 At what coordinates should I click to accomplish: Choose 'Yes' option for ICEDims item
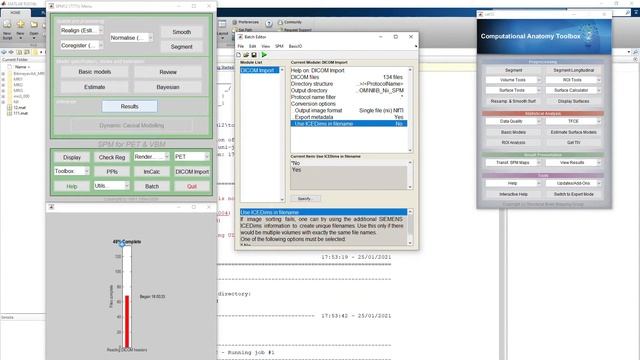tap(349, 170)
